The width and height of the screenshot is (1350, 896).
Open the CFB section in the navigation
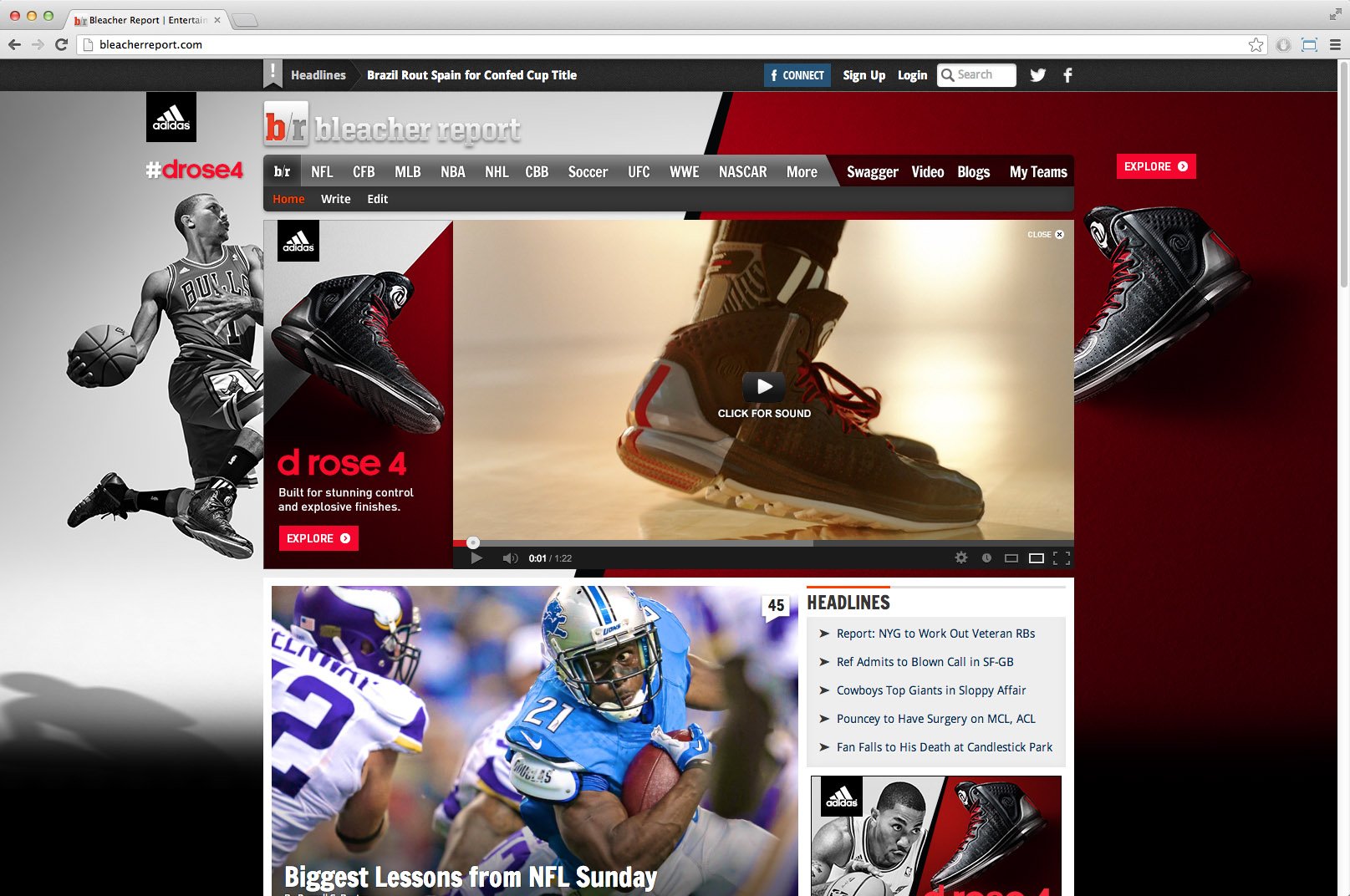click(364, 171)
